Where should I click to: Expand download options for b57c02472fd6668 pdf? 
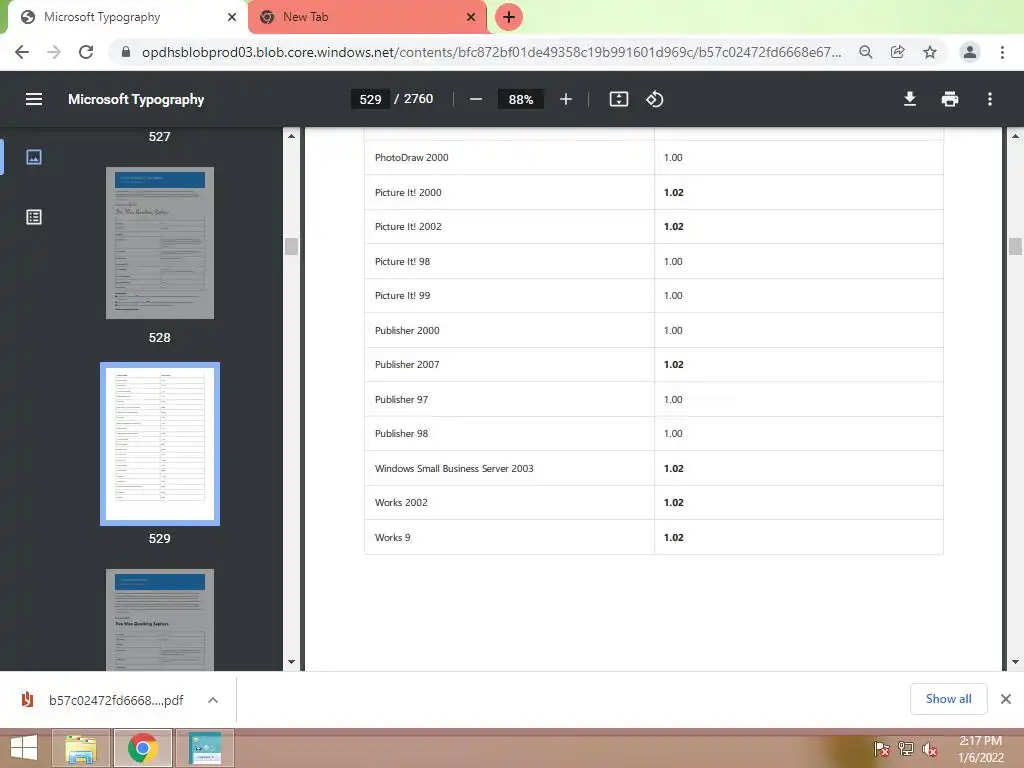tap(212, 700)
